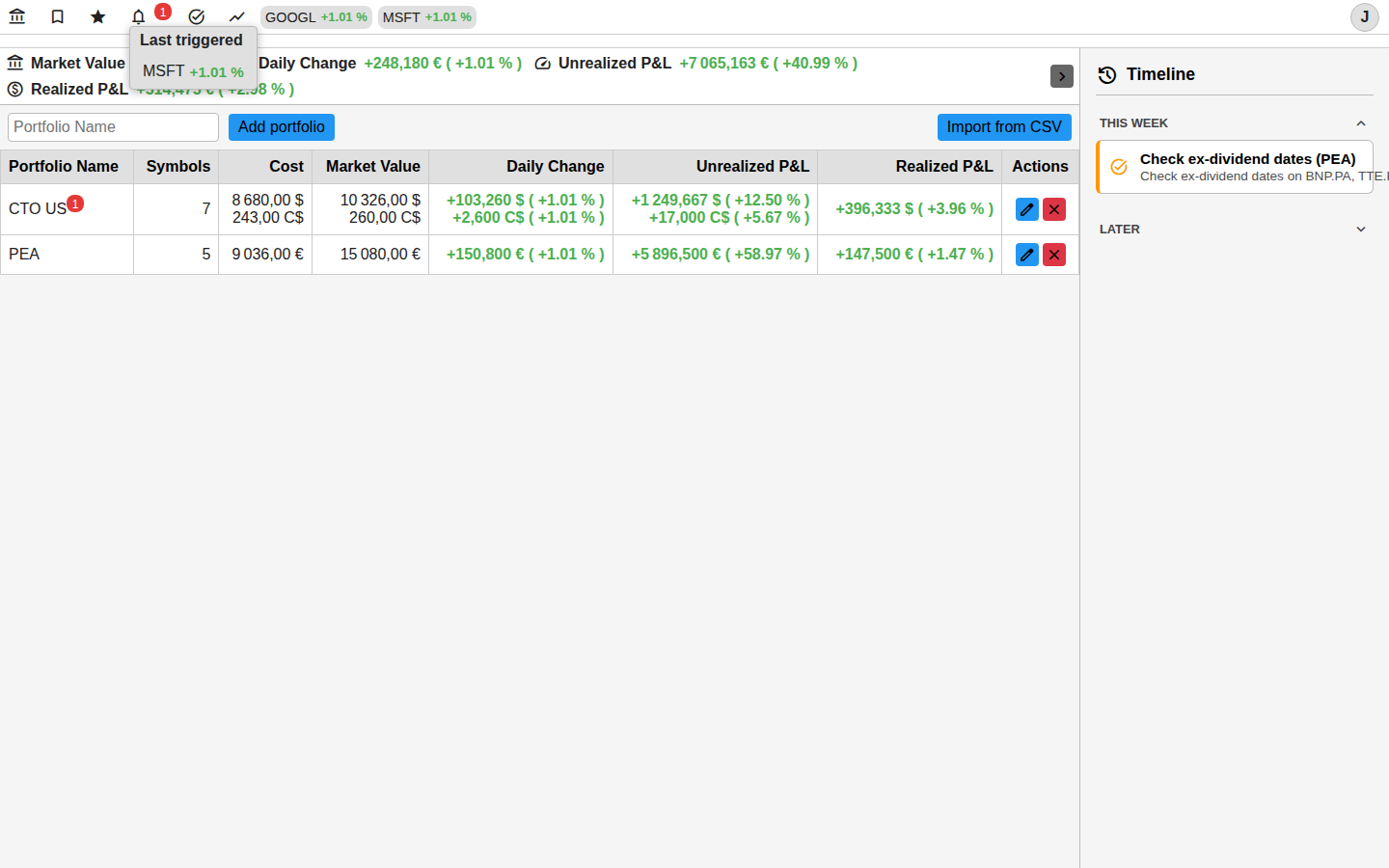Click the Unrealized P&L gauge icon

pos(543,64)
